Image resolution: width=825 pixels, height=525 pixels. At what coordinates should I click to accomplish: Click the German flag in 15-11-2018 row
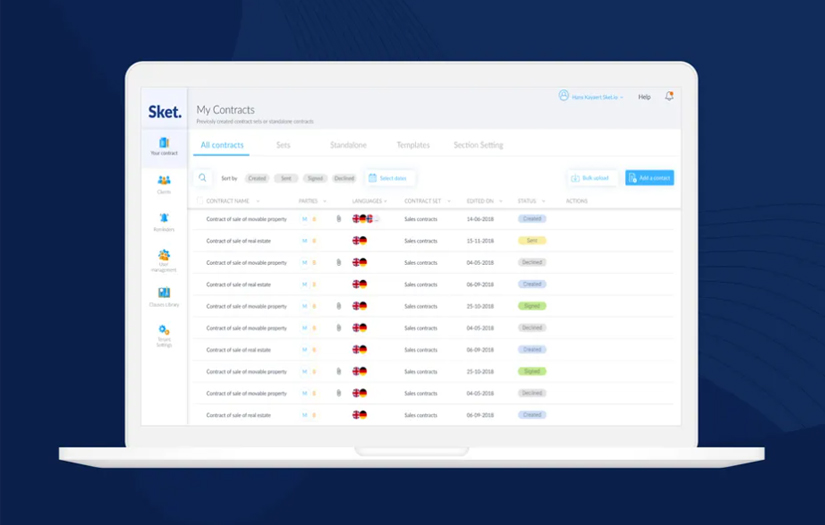(363, 241)
